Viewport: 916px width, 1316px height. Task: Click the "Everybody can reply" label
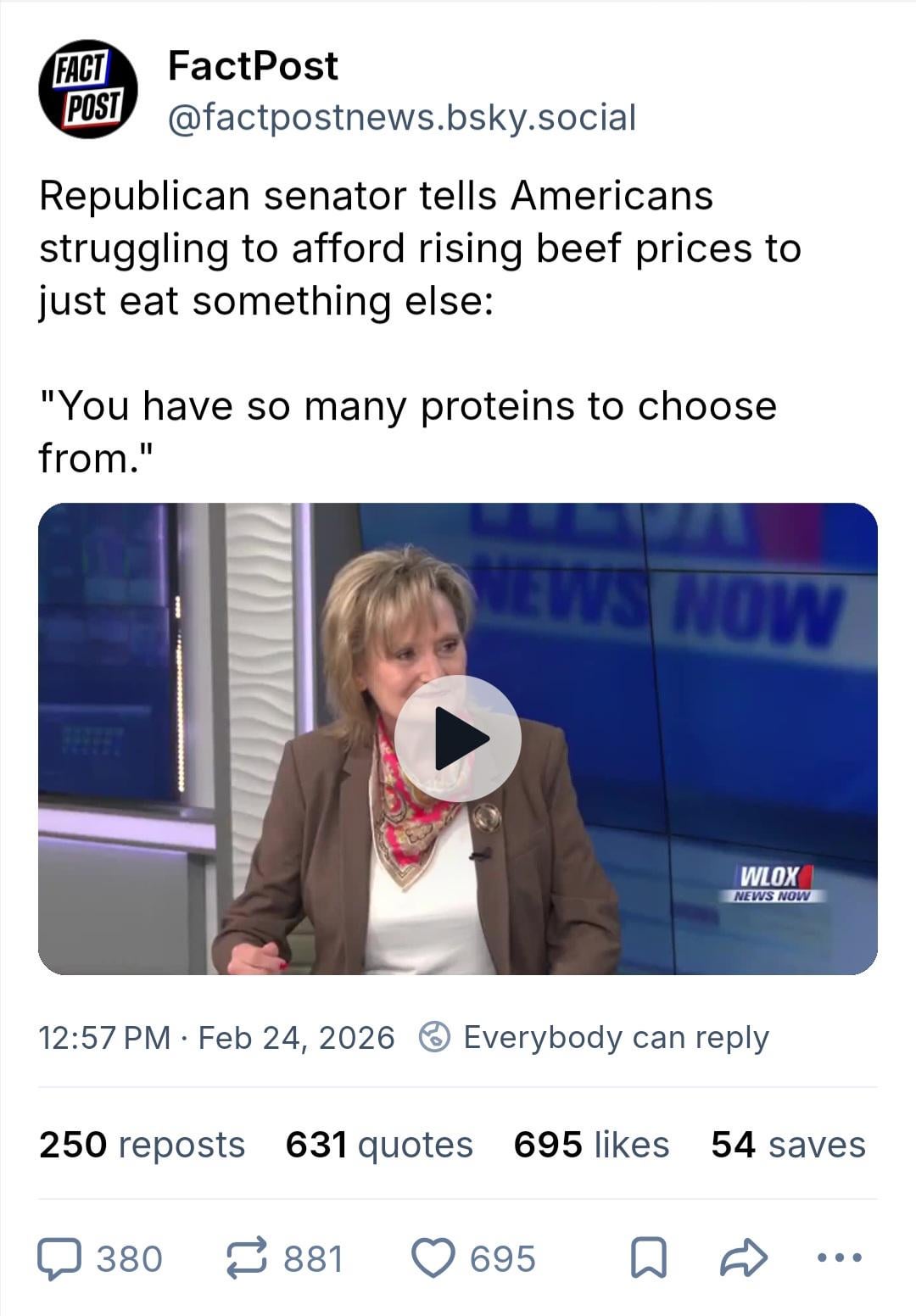(x=616, y=1037)
